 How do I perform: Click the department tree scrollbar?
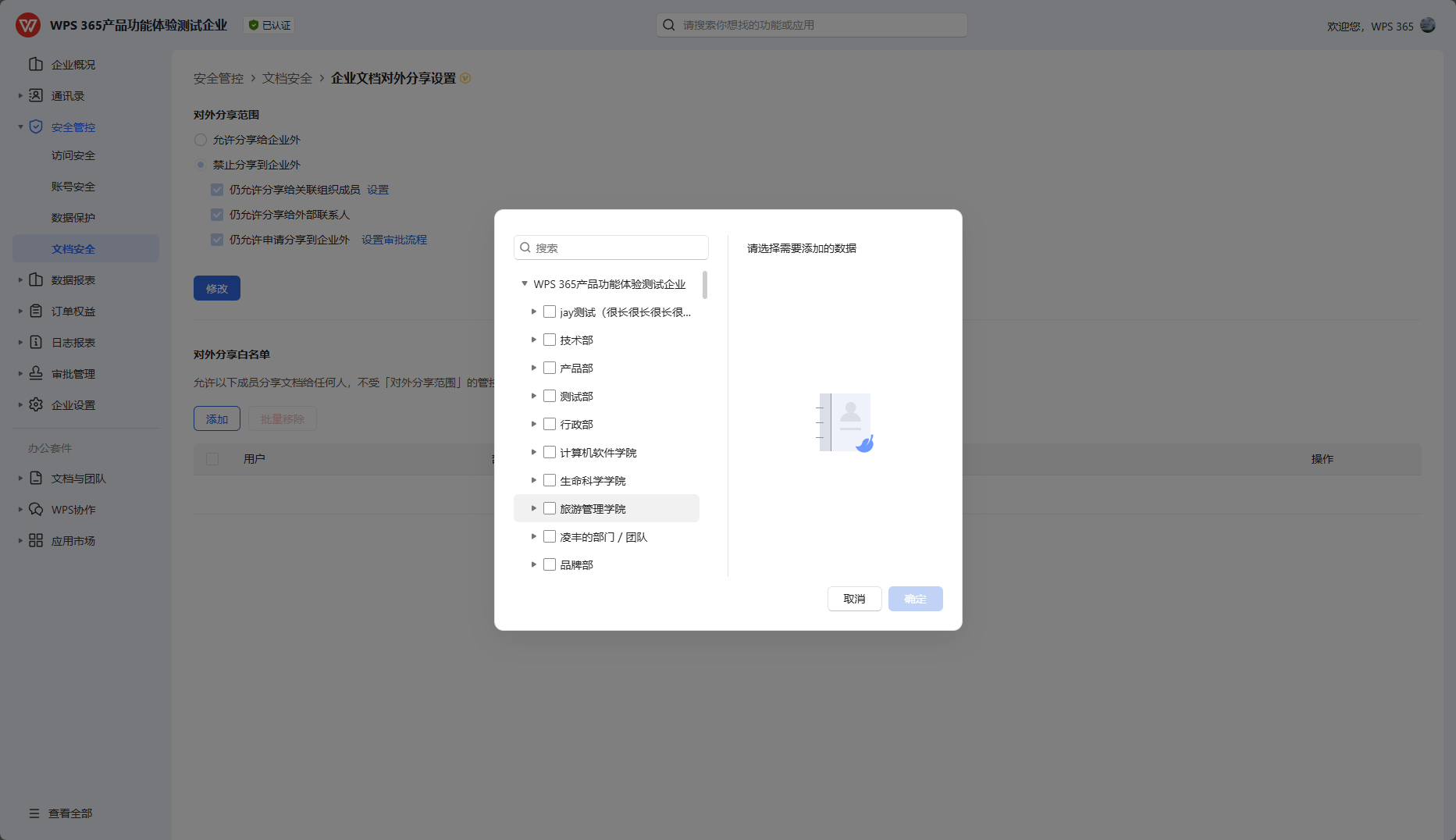pos(705,285)
